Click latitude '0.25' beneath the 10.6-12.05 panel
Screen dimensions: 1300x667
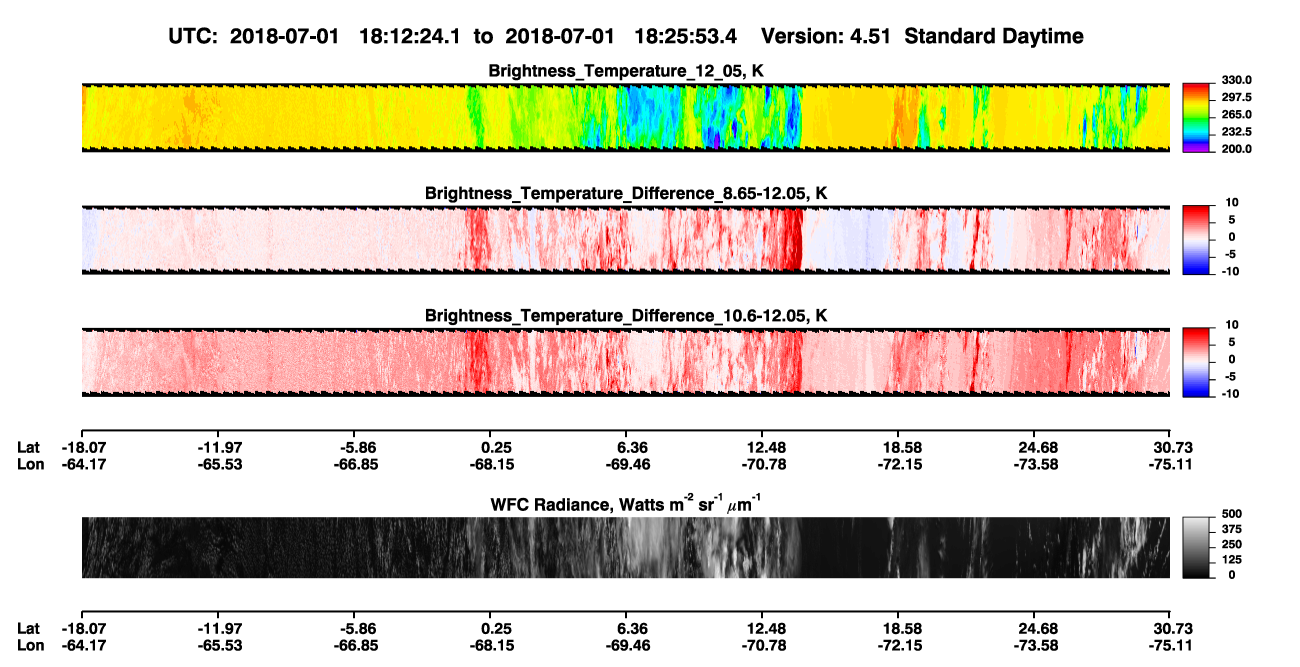coord(496,447)
